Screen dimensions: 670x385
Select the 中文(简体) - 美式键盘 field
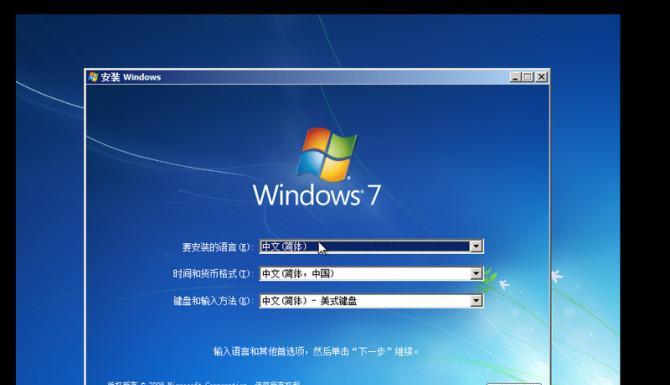tap(371, 301)
